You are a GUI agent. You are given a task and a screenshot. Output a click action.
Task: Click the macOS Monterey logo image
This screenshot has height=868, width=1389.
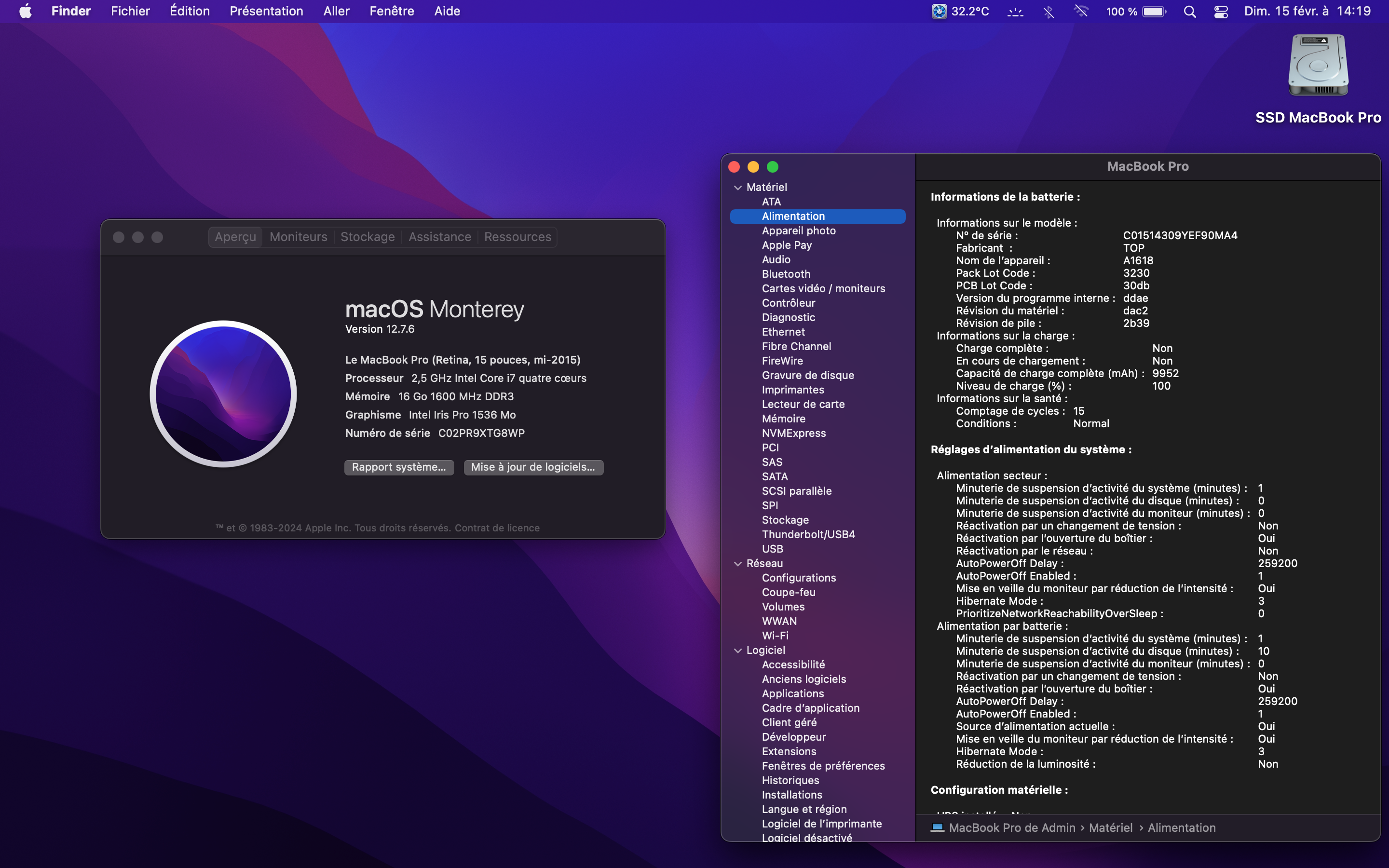click(x=223, y=394)
